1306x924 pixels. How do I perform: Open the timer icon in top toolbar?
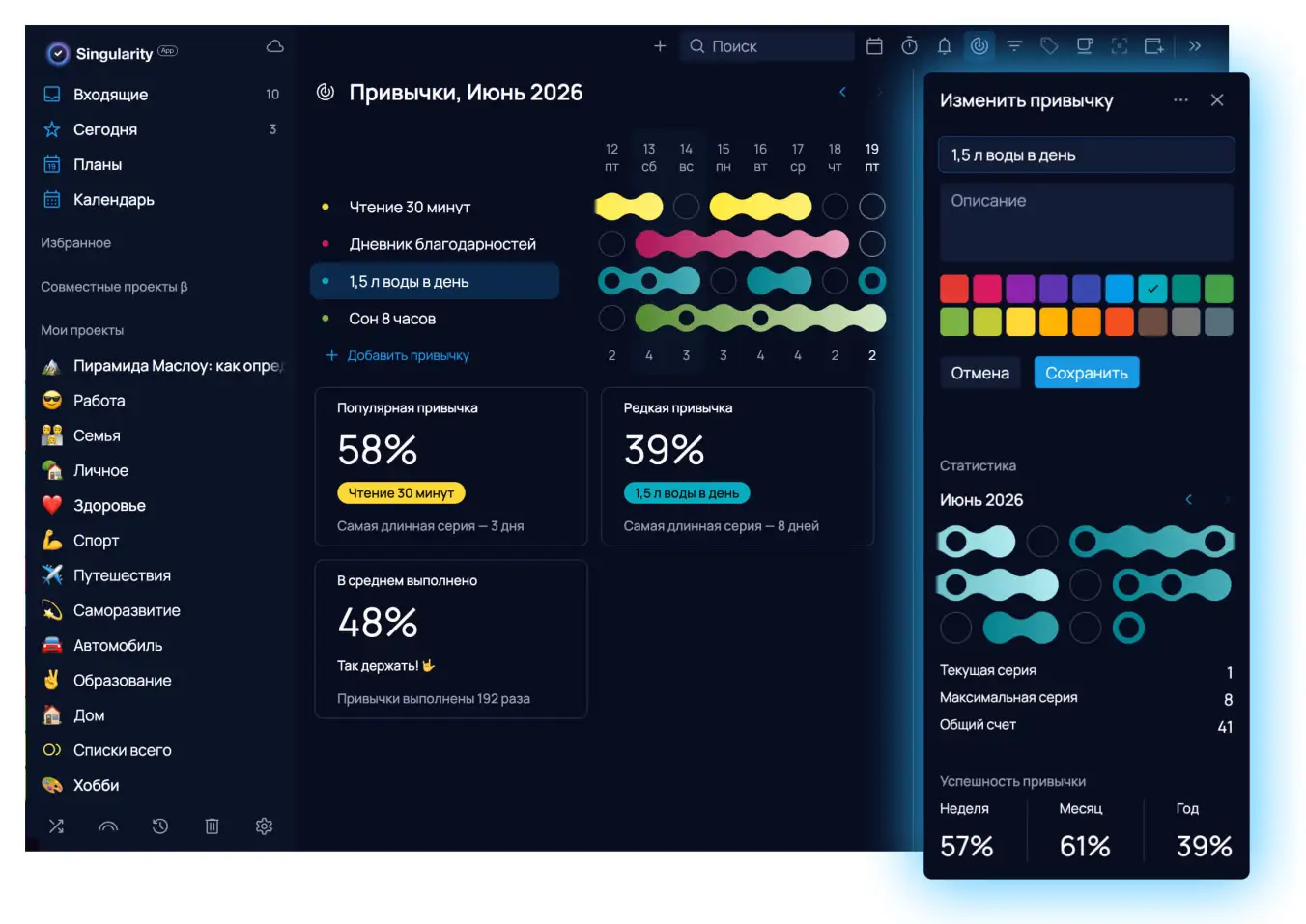909,46
